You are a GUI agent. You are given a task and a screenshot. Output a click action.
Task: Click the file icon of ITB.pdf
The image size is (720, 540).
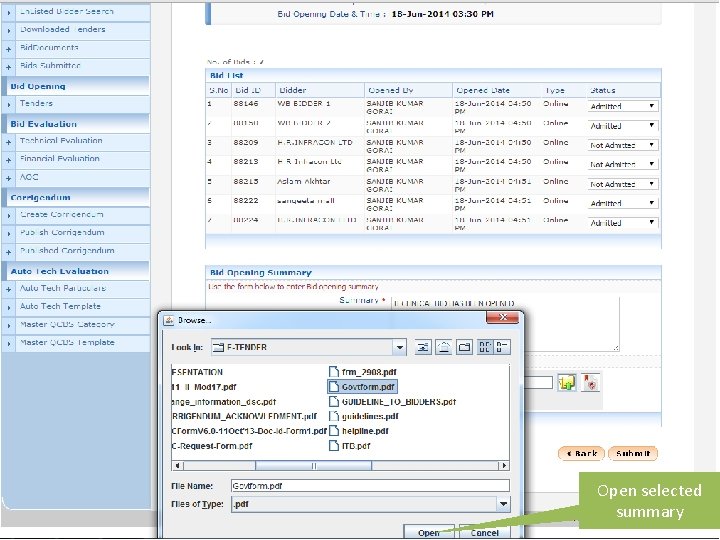pos(334,445)
